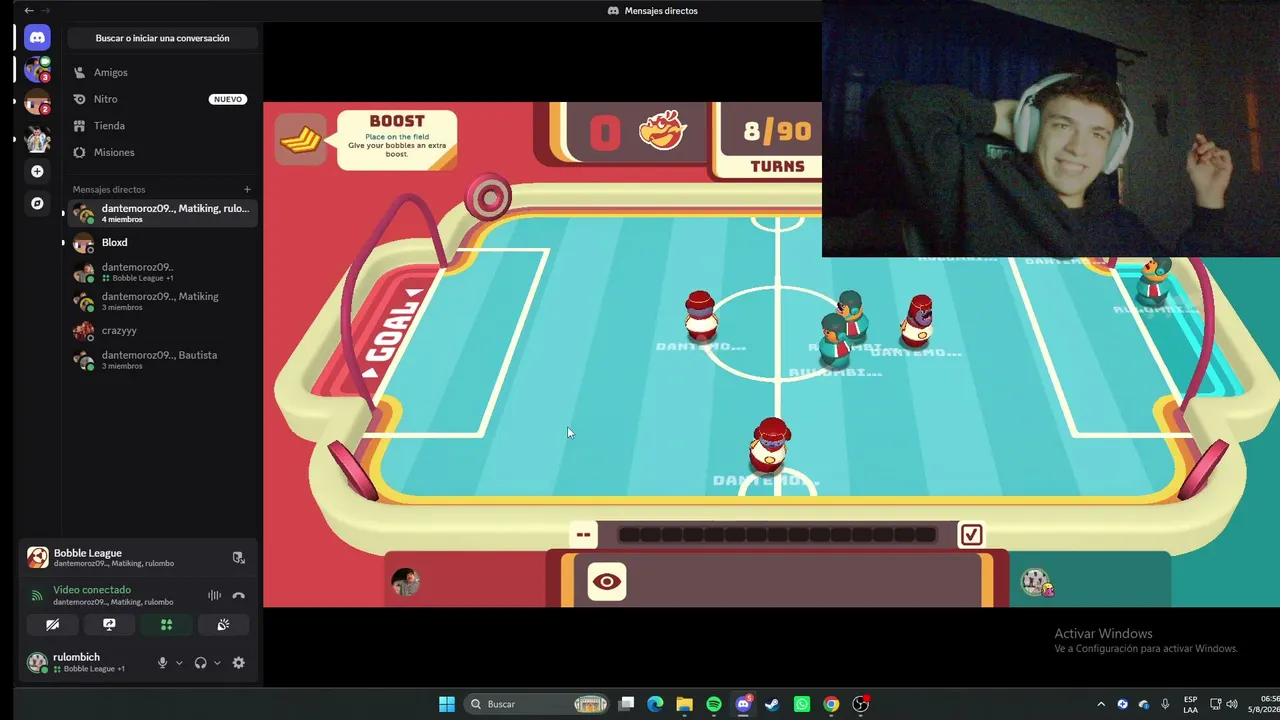This screenshot has width=1280, height=720.
Task: Open the soundboard button
Action: (223, 625)
